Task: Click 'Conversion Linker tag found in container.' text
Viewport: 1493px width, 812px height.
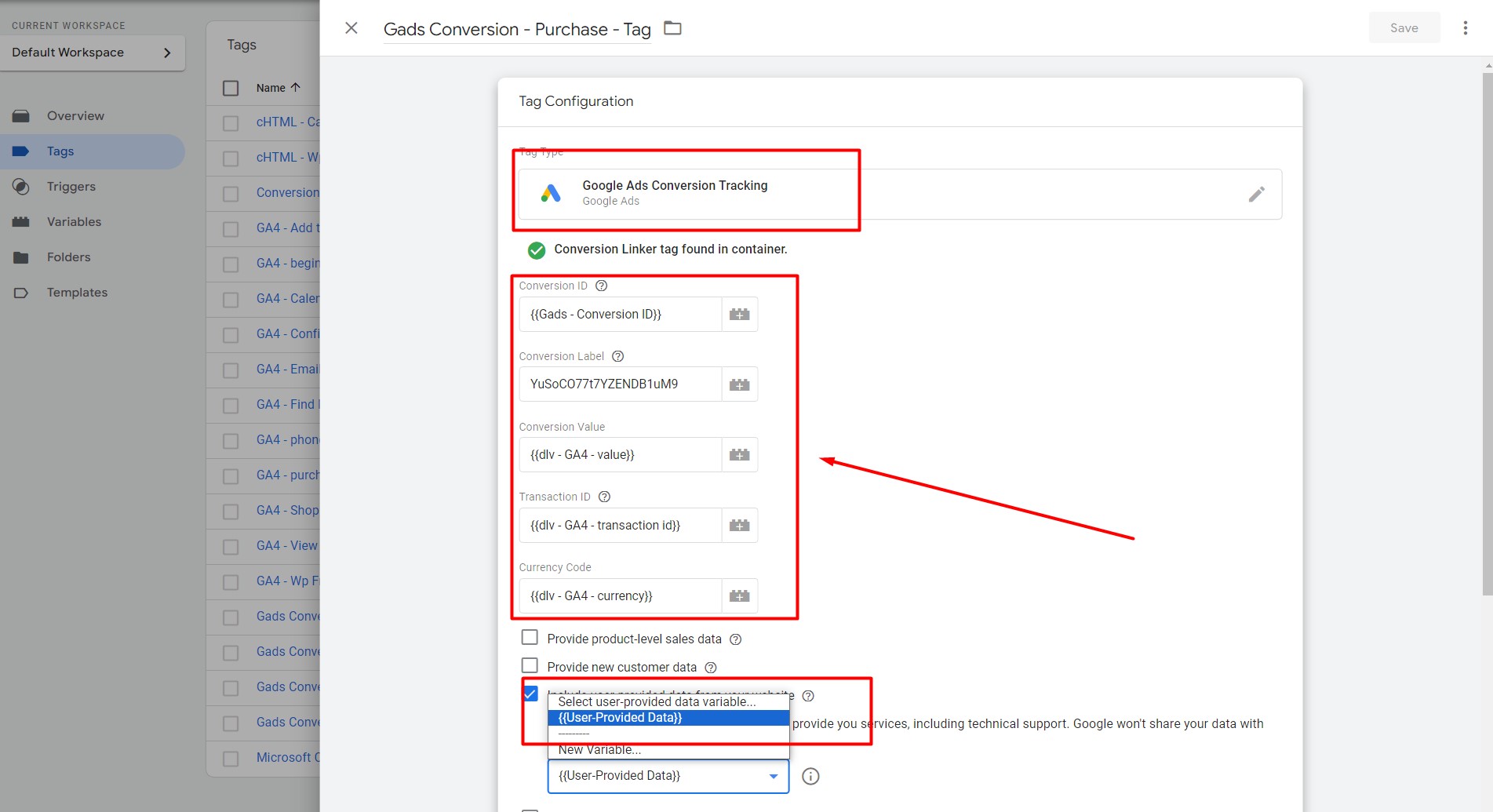Action: coord(670,249)
